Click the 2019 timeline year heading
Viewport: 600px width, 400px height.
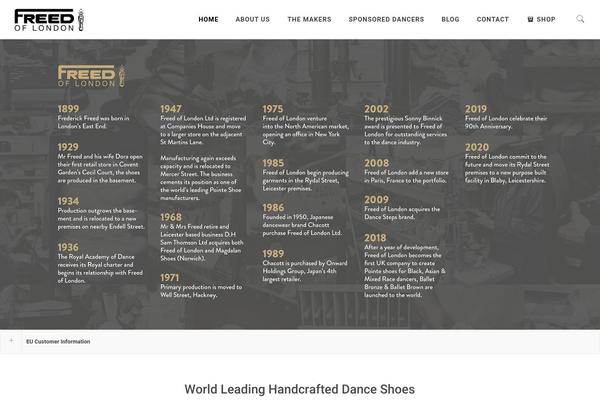pyautogui.click(x=476, y=109)
